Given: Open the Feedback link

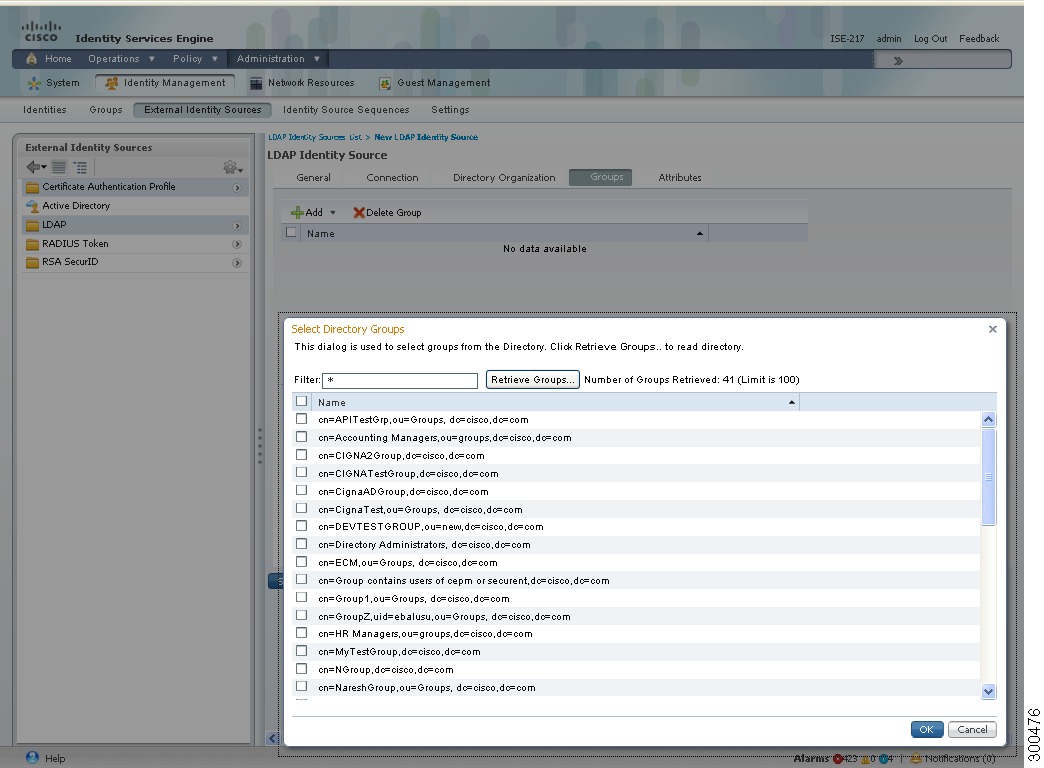Looking at the screenshot, I should point(979,39).
